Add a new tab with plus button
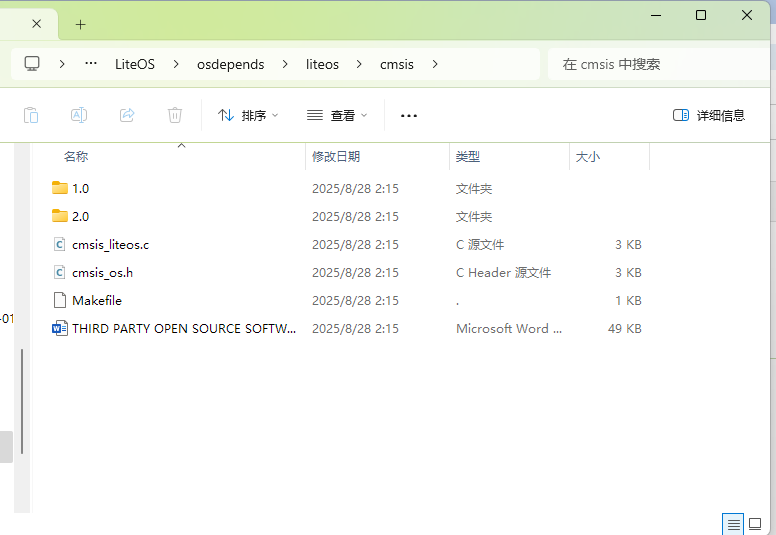Screen dimensions: 776x535 pyautogui.click(x=80, y=24)
